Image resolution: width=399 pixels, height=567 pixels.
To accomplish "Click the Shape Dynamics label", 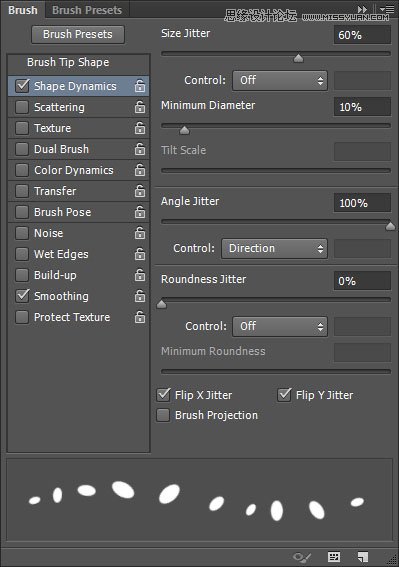I will [x=75, y=86].
